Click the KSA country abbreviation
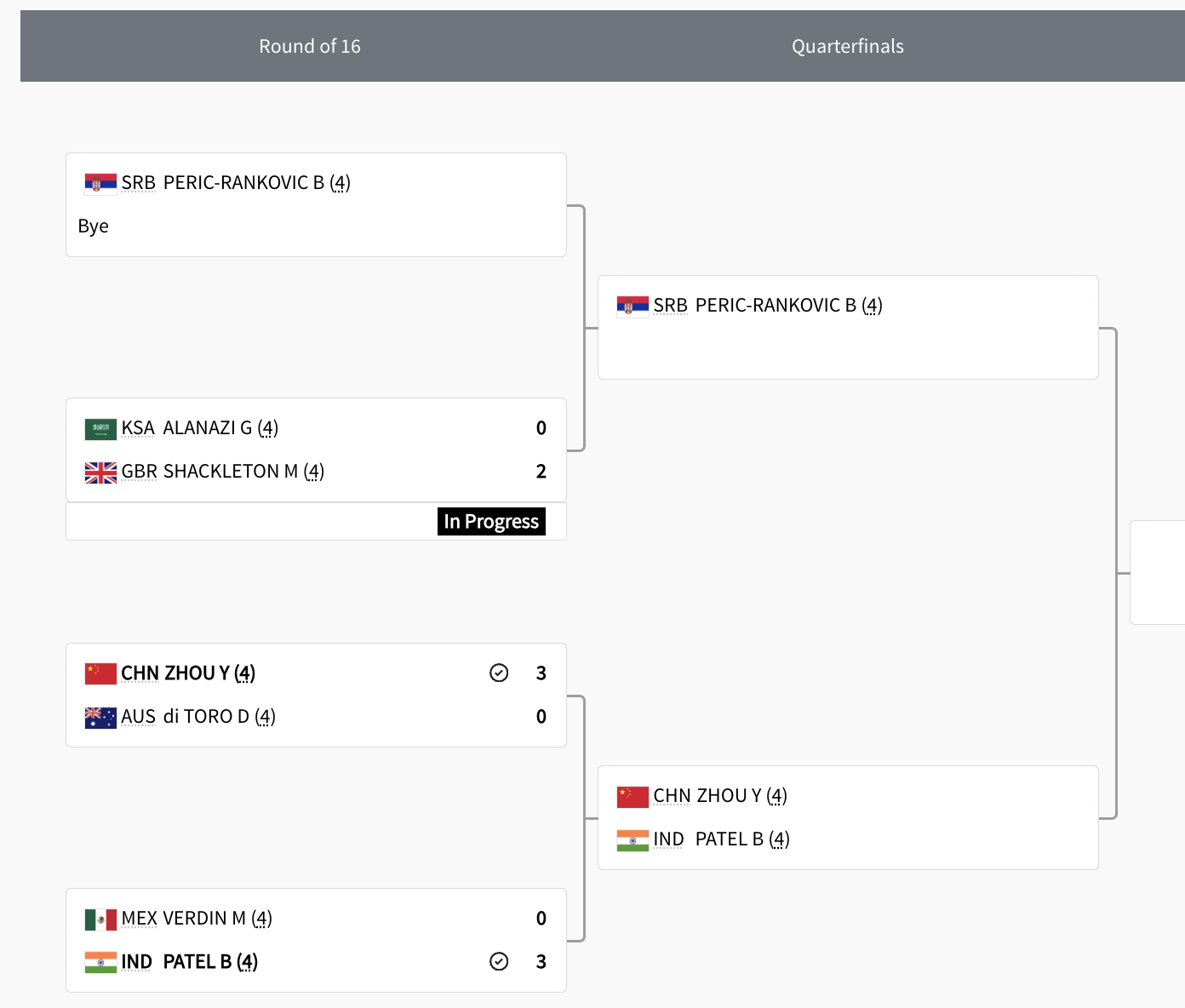 [138, 428]
